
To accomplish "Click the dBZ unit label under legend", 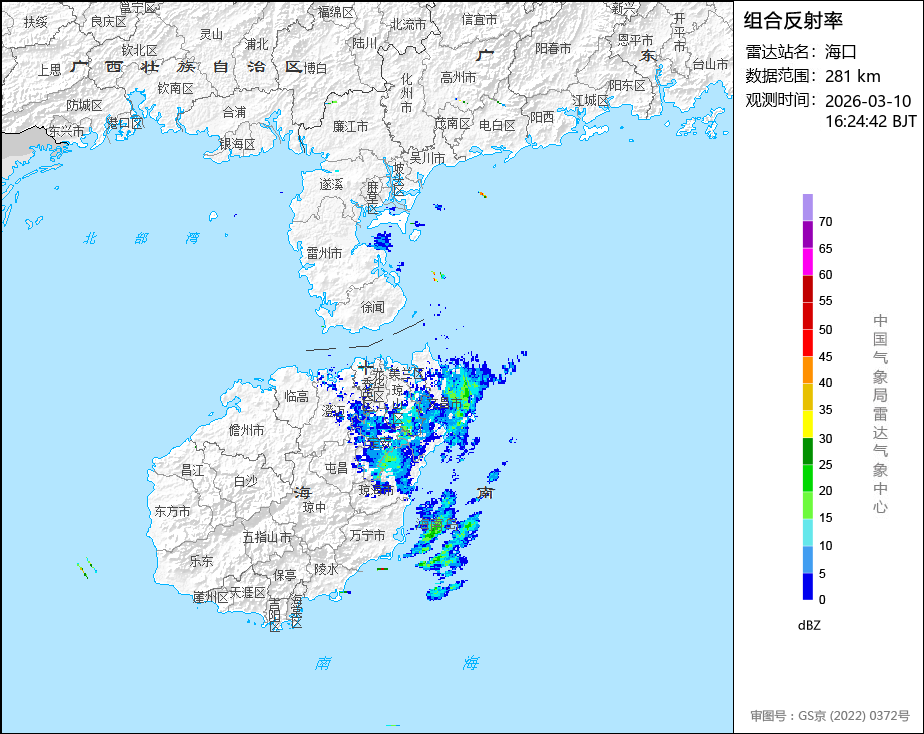I will (809, 625).
